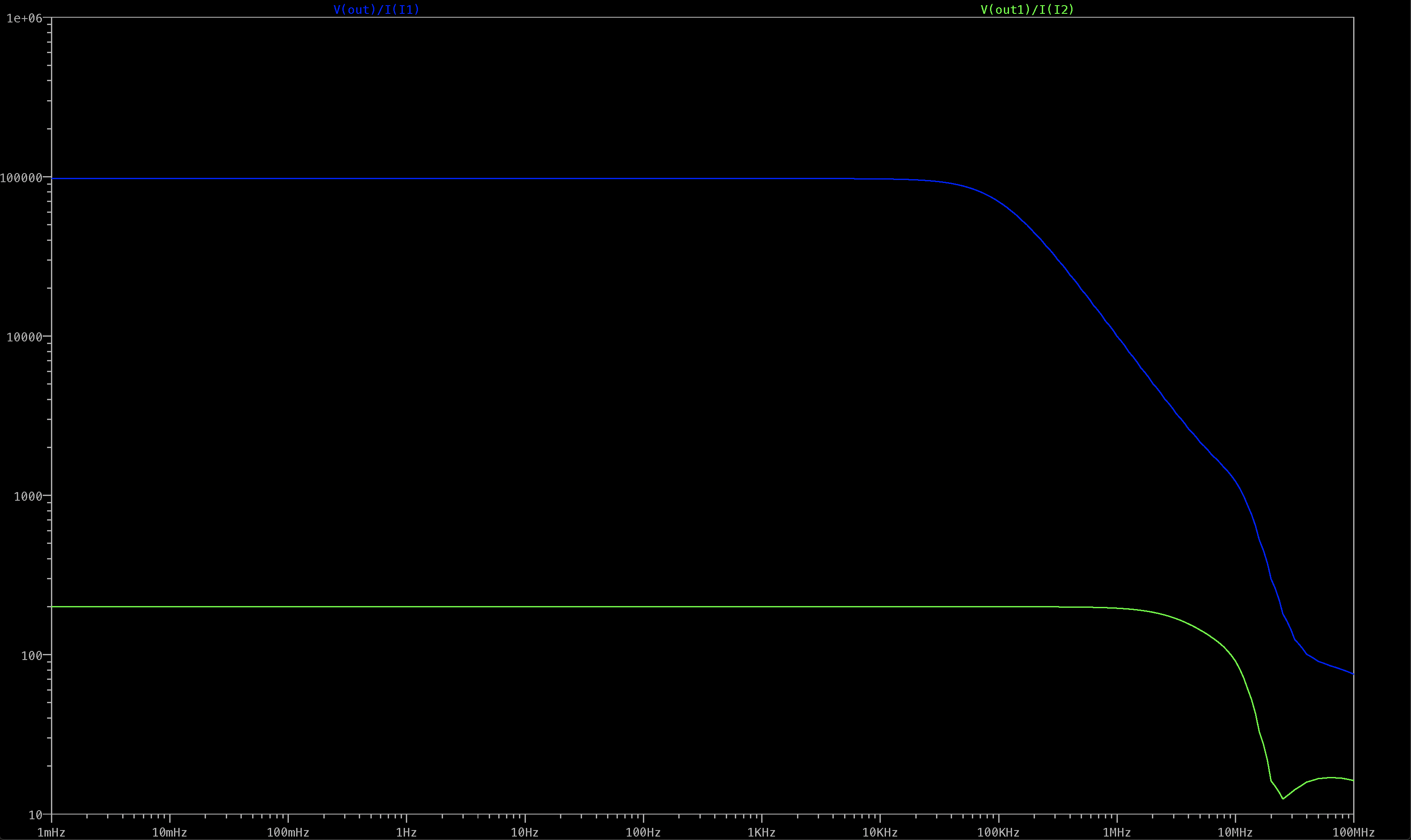Click the 100 y-axis label

pyautogui.click(x=32, y=656)
